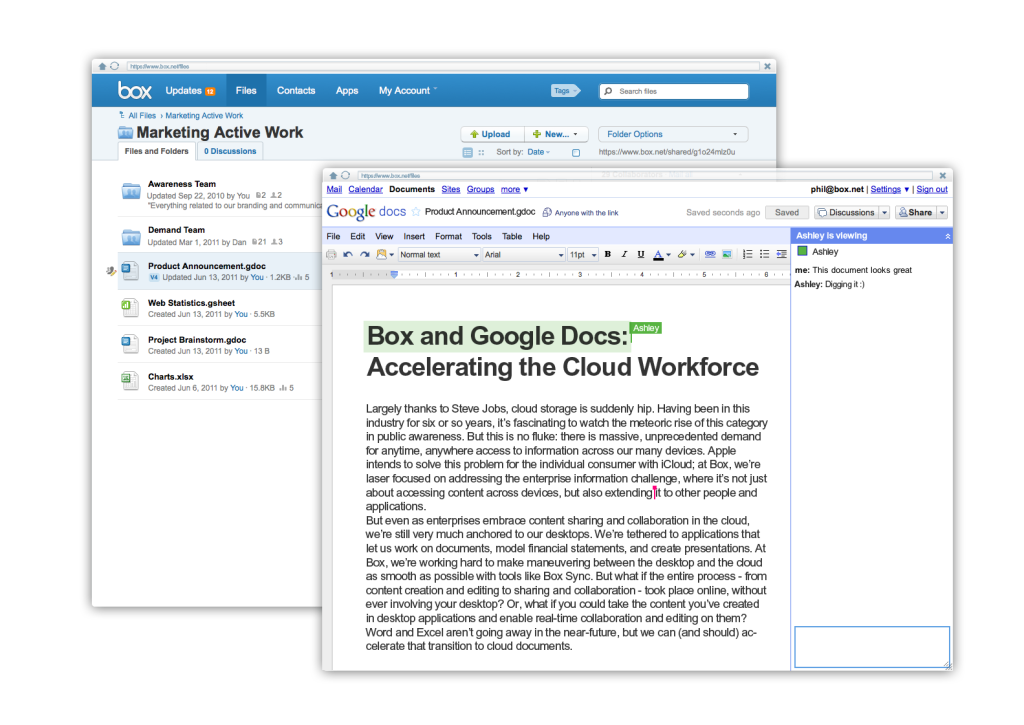Open the Arial font dropdown
The image size is (1024, 725).
point(524,255)
